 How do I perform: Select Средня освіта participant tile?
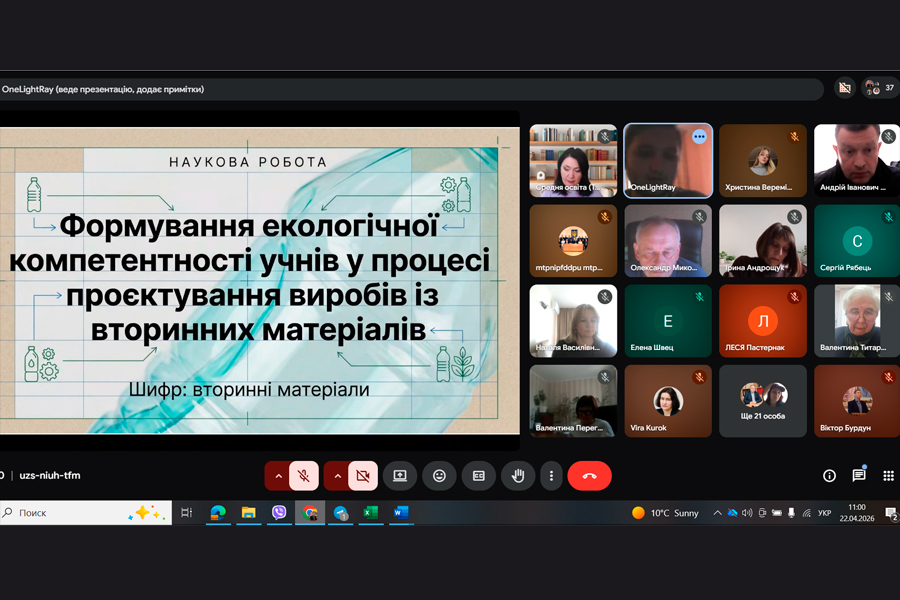pos(573,161)
